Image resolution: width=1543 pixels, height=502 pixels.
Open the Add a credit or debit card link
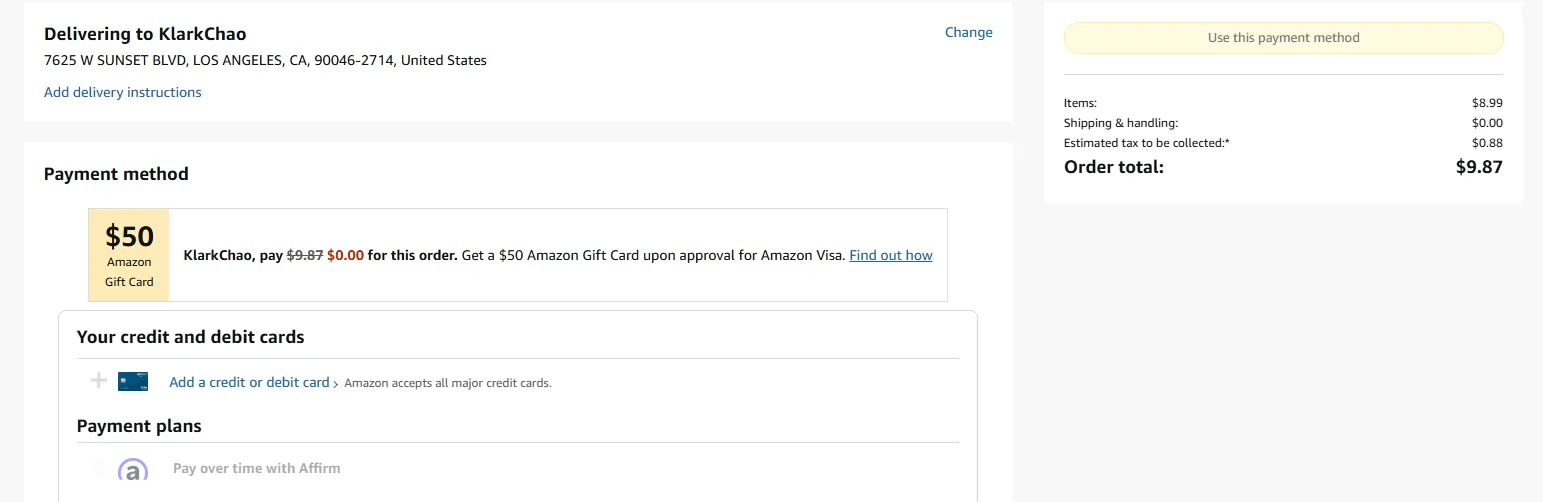(249, 382)
